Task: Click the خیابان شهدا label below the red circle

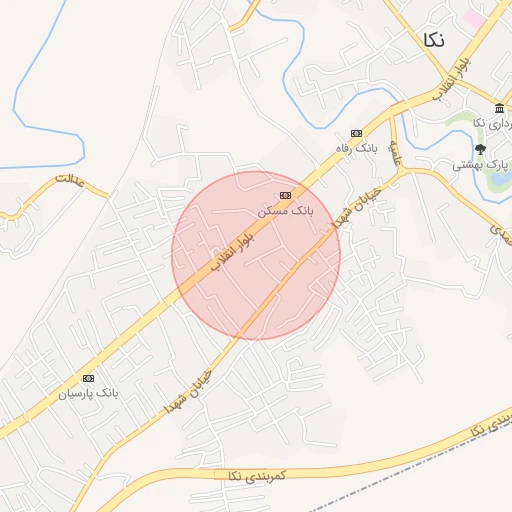Action: [x=189, y=391]
